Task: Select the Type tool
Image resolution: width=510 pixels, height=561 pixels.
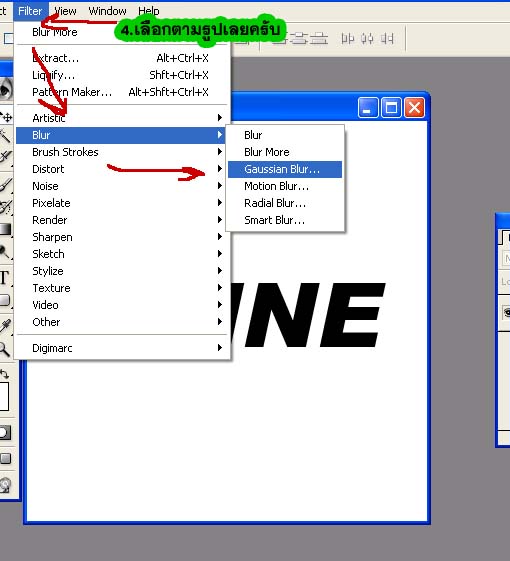Action: coord(4,278)
